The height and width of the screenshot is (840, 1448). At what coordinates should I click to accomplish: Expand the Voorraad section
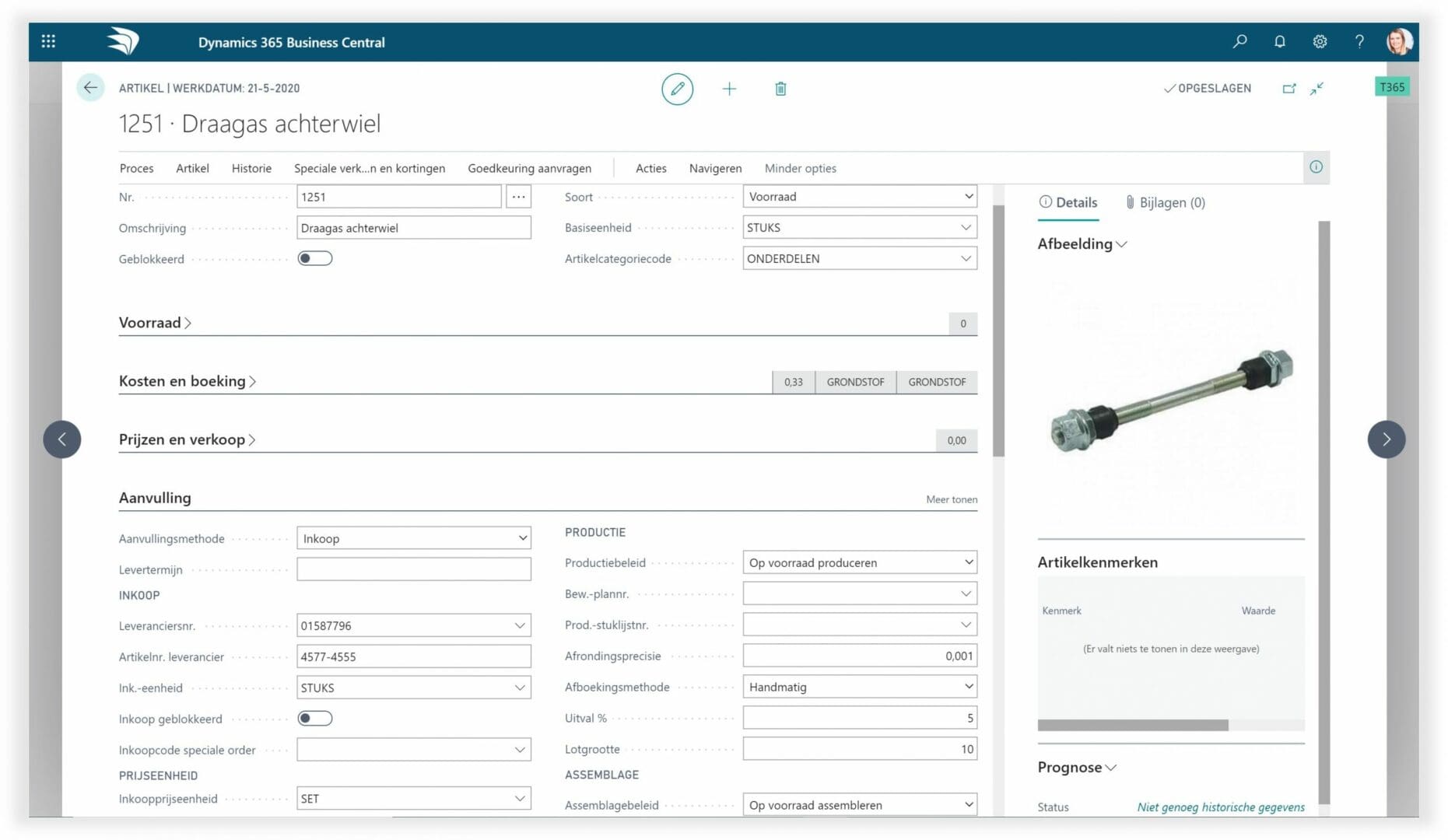coord(155,322)
